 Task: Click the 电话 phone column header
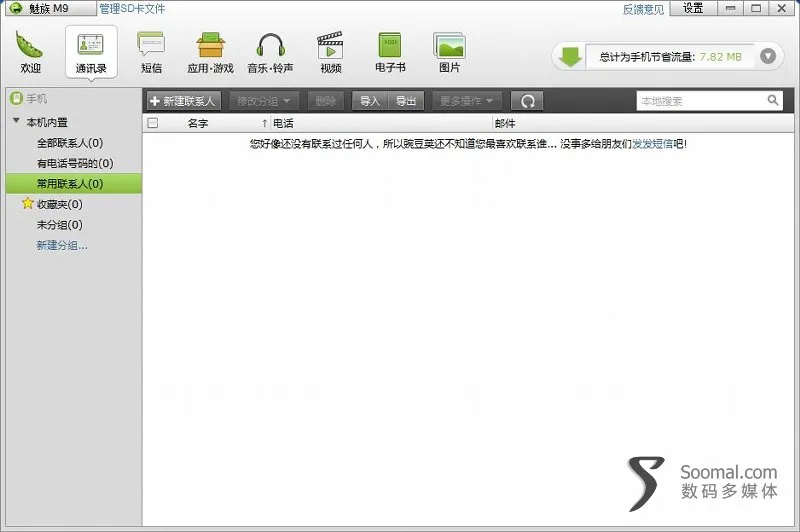[283, 123]
